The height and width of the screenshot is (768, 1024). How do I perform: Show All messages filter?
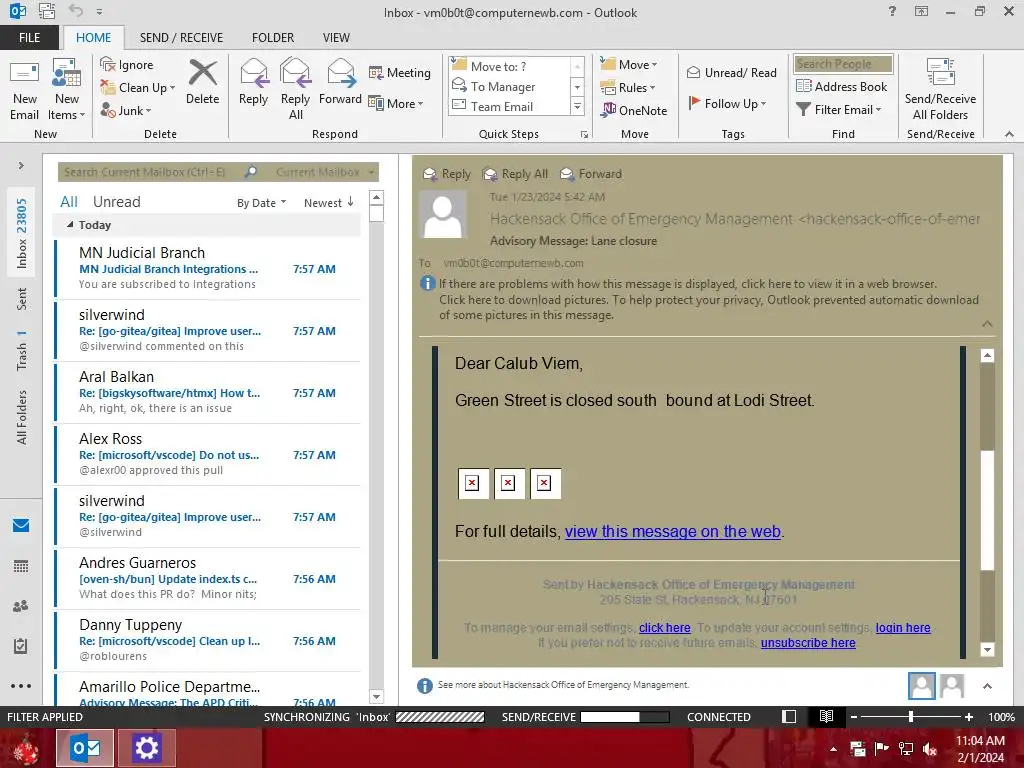click(x=69, y=202)
